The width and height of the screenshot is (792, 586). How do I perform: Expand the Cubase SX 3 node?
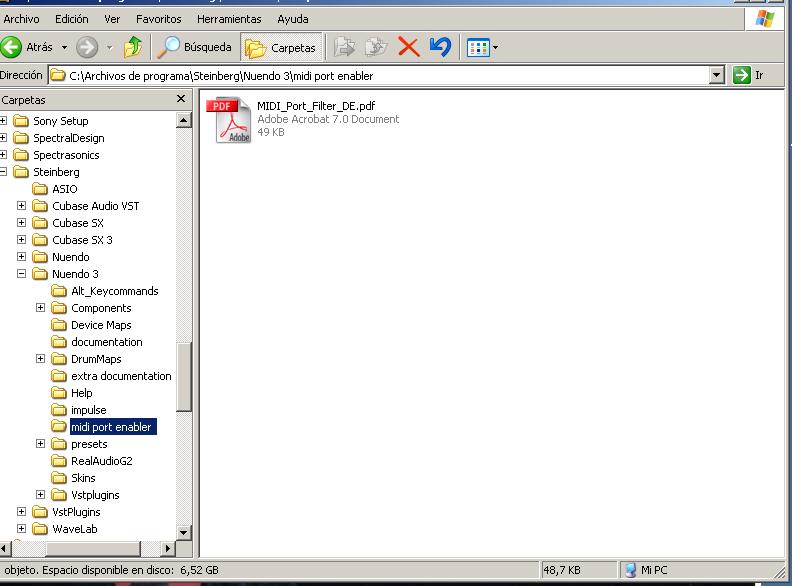point(21,239)
